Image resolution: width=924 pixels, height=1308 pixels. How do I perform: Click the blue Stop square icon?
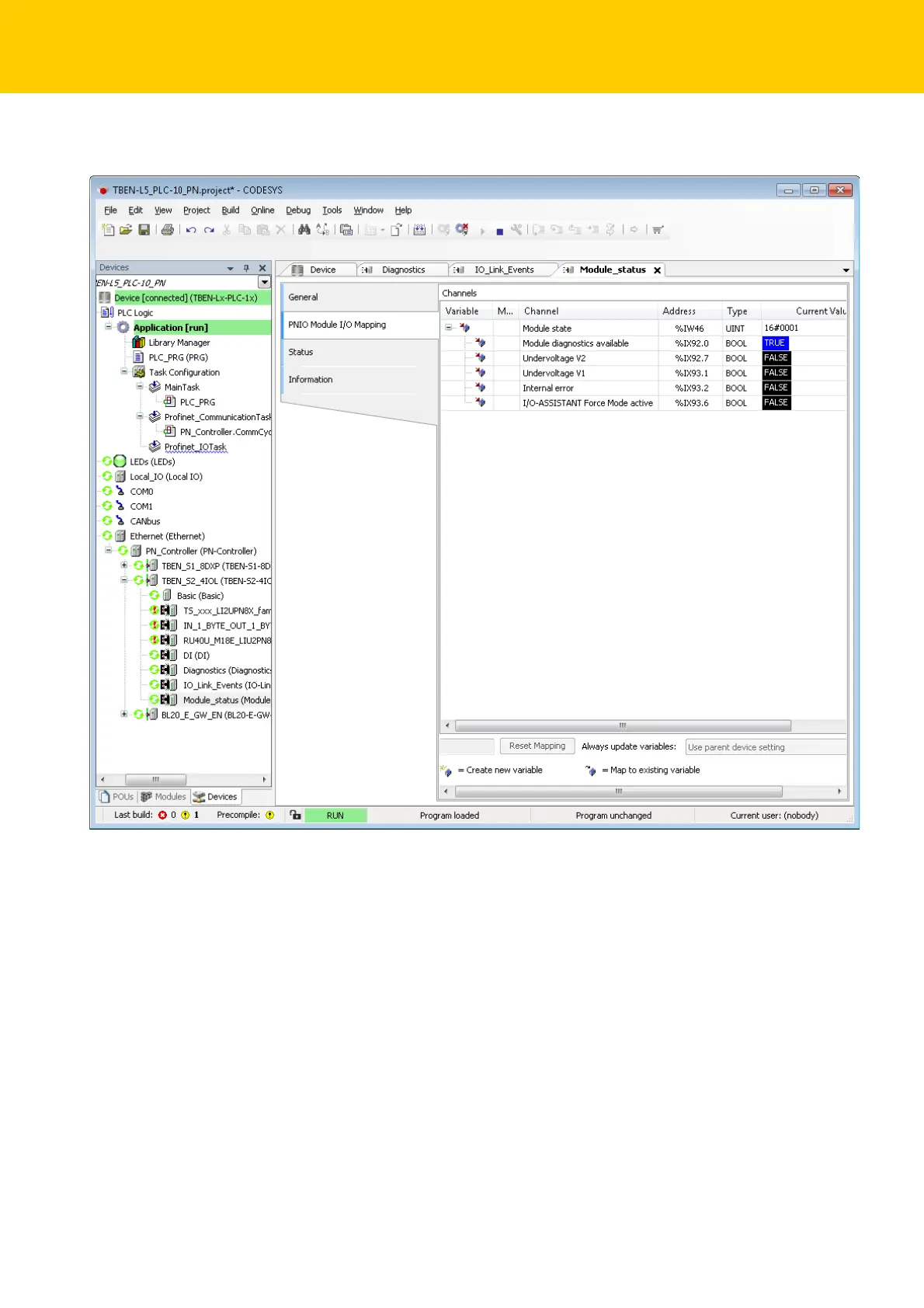click(x=499, y=231)
